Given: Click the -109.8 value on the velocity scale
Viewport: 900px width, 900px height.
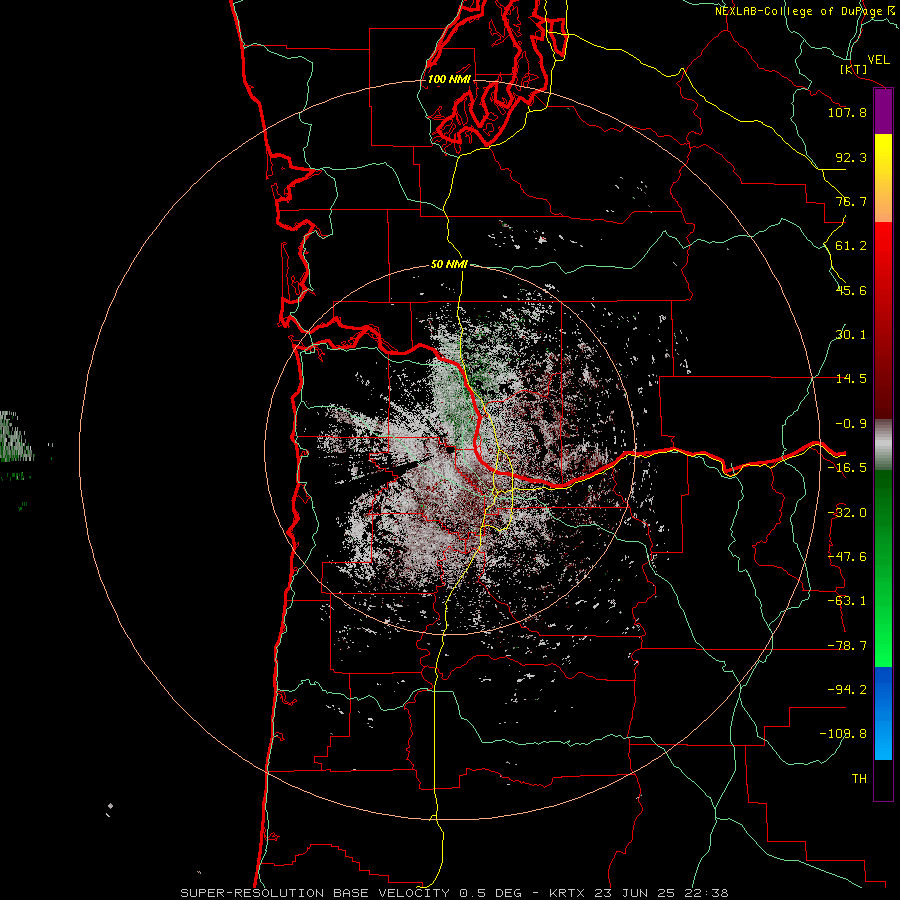Looking at the screenshot, I should tap(843, 734).
